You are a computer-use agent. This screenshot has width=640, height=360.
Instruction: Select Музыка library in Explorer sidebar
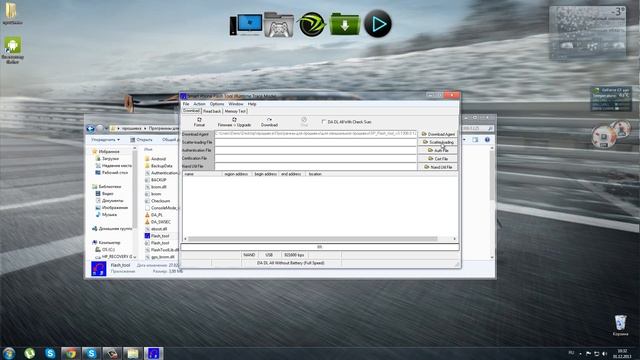(107, 214)
